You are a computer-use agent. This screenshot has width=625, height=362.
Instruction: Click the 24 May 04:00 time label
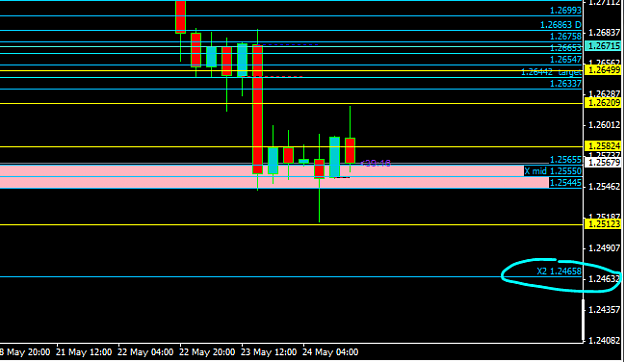coord(330,352)
